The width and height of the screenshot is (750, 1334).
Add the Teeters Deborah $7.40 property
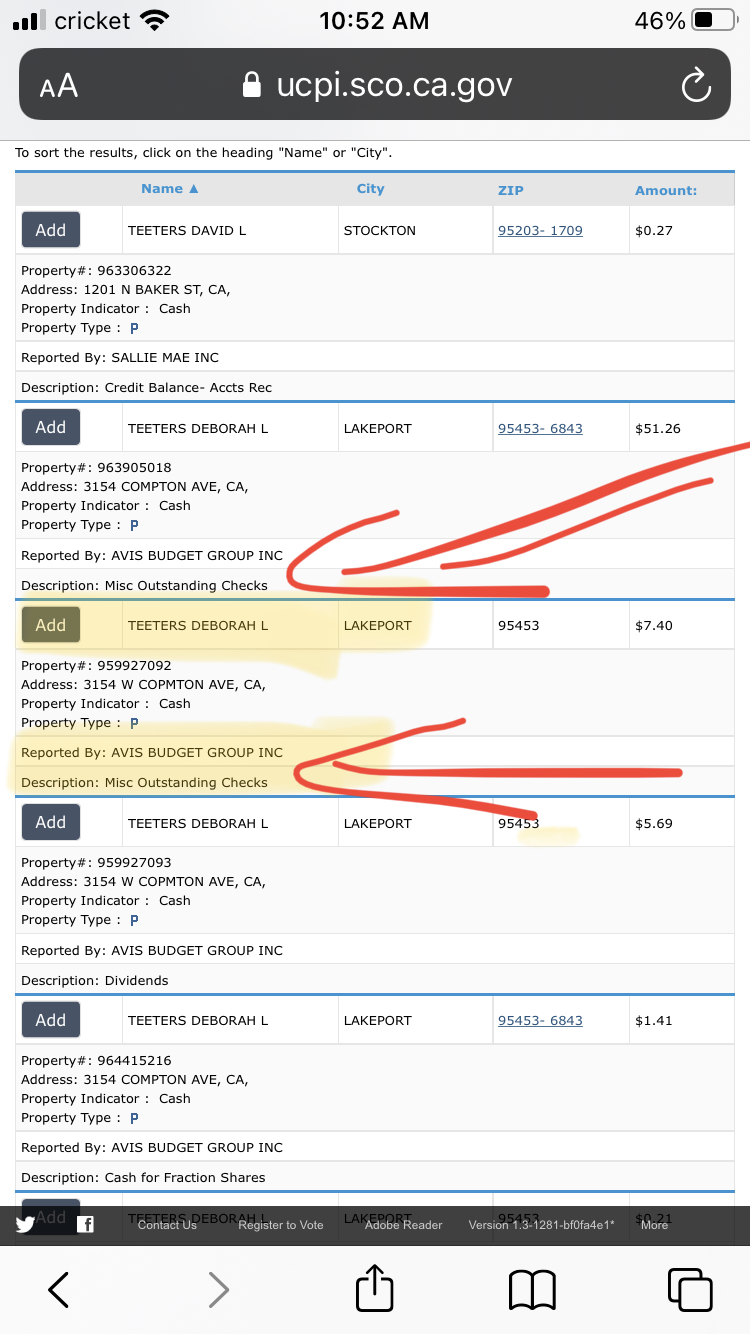(x=51, y=625)
